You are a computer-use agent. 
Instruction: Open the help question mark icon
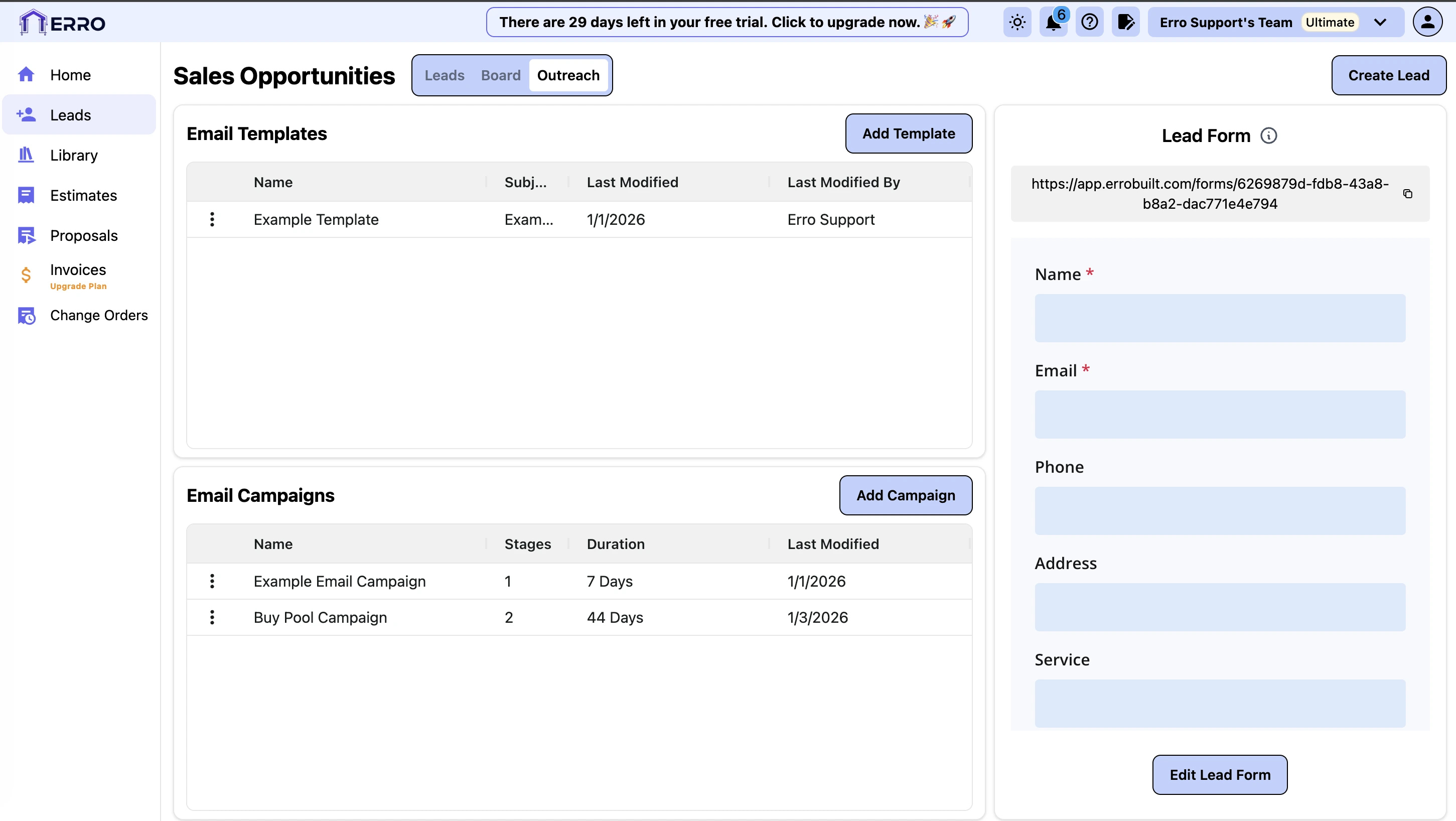tap(1089, 23)
